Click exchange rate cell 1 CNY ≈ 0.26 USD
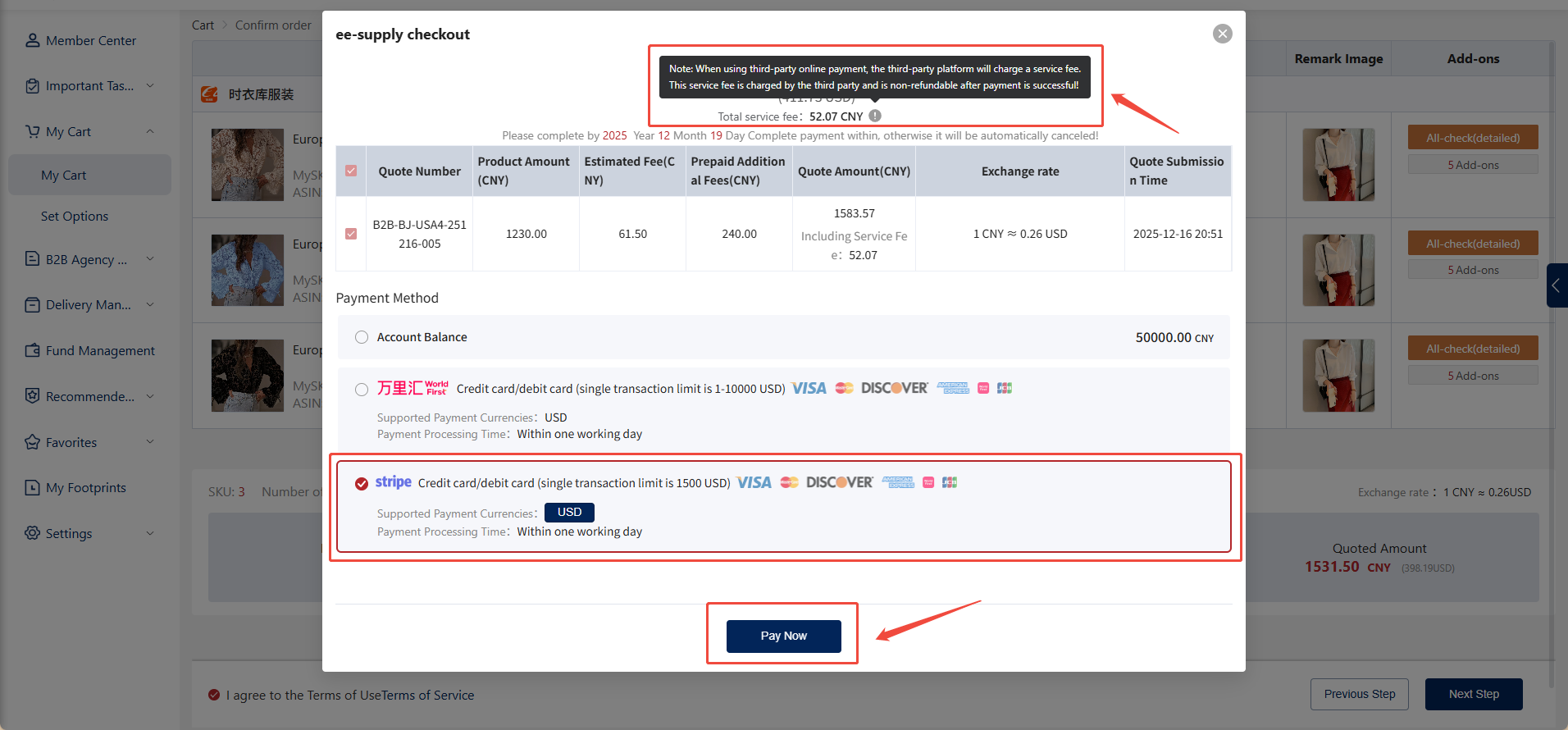 pyautogui.click(x=1020, y=234)
